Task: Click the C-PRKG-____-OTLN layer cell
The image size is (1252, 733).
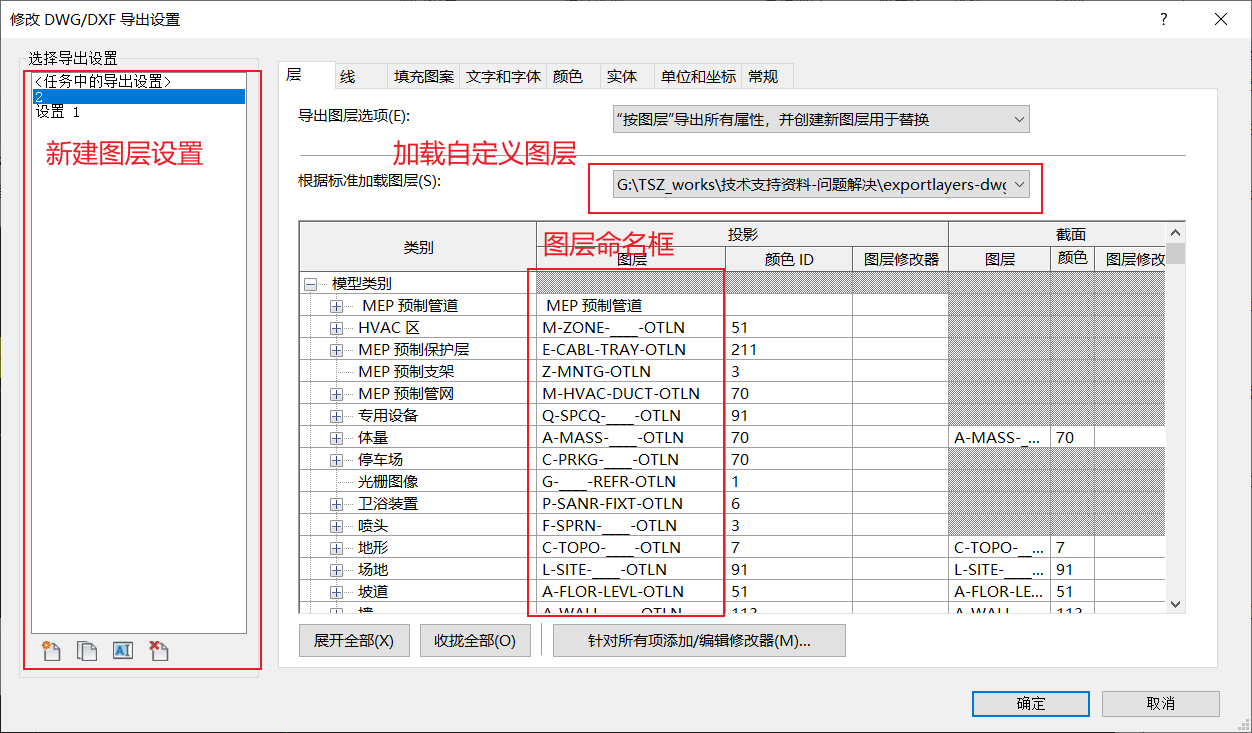Action: 631,460
